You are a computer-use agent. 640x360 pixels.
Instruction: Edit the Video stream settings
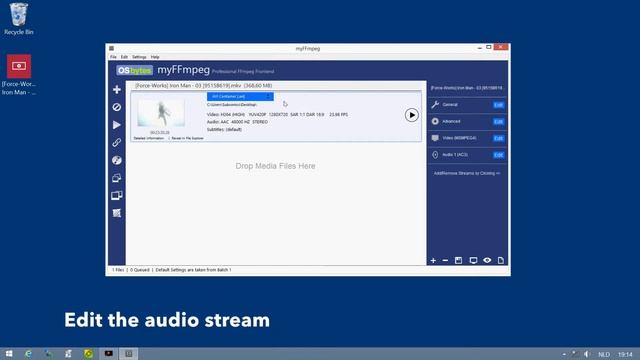tap(498, 138)
